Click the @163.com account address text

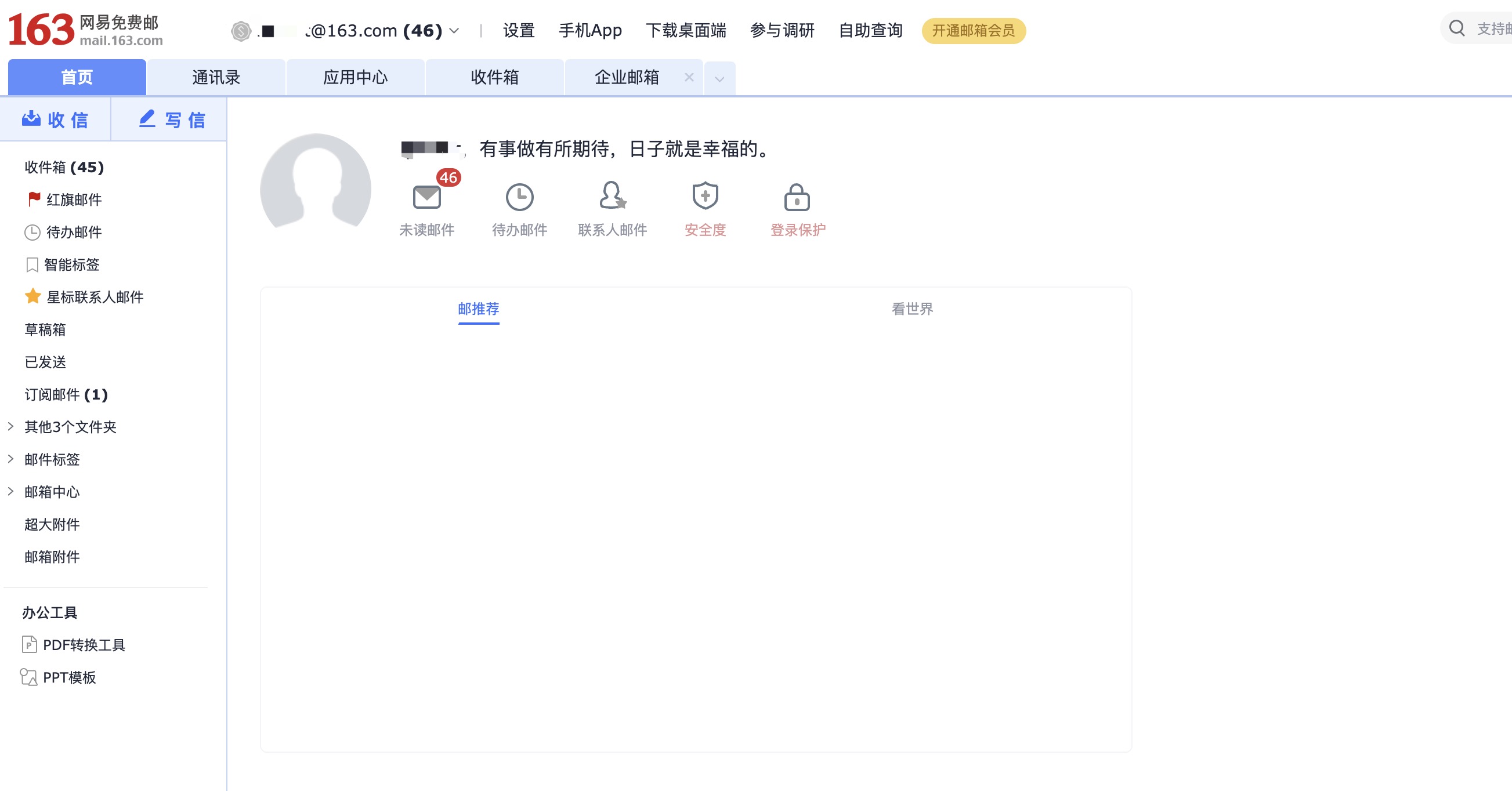(x=350, y=31)
